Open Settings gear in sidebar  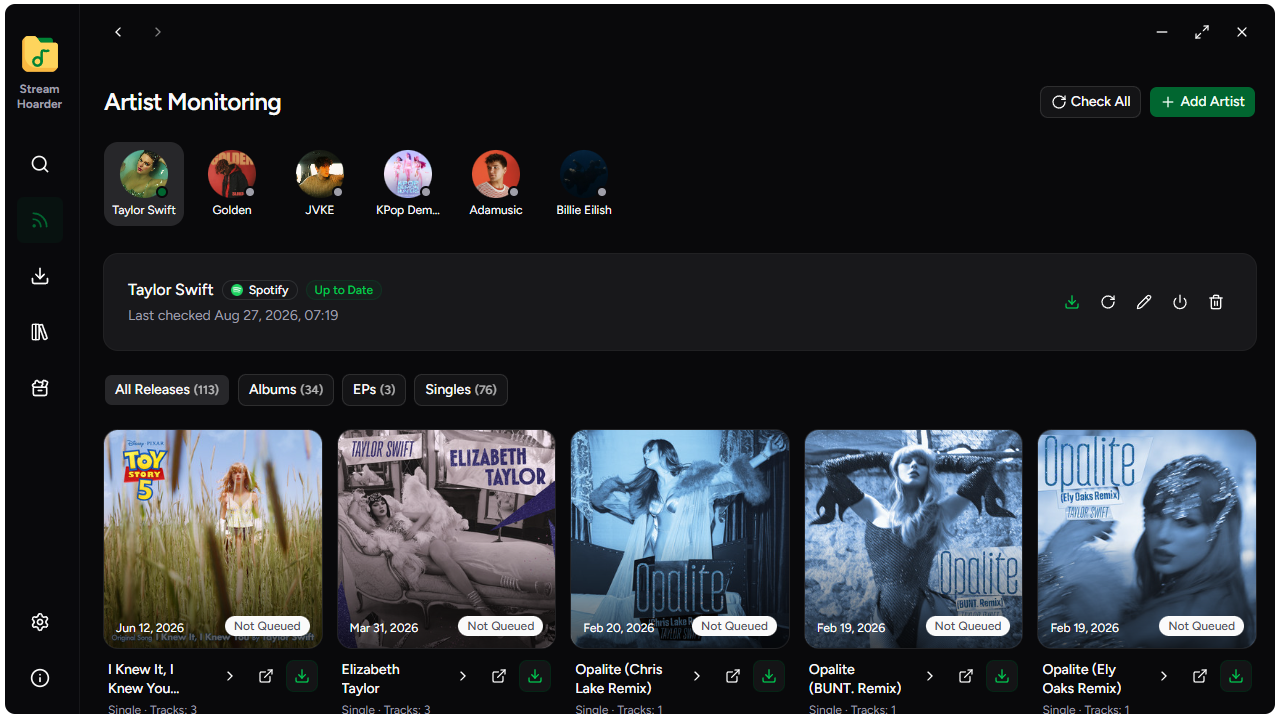pyautogui.click(x=40, y=622)
